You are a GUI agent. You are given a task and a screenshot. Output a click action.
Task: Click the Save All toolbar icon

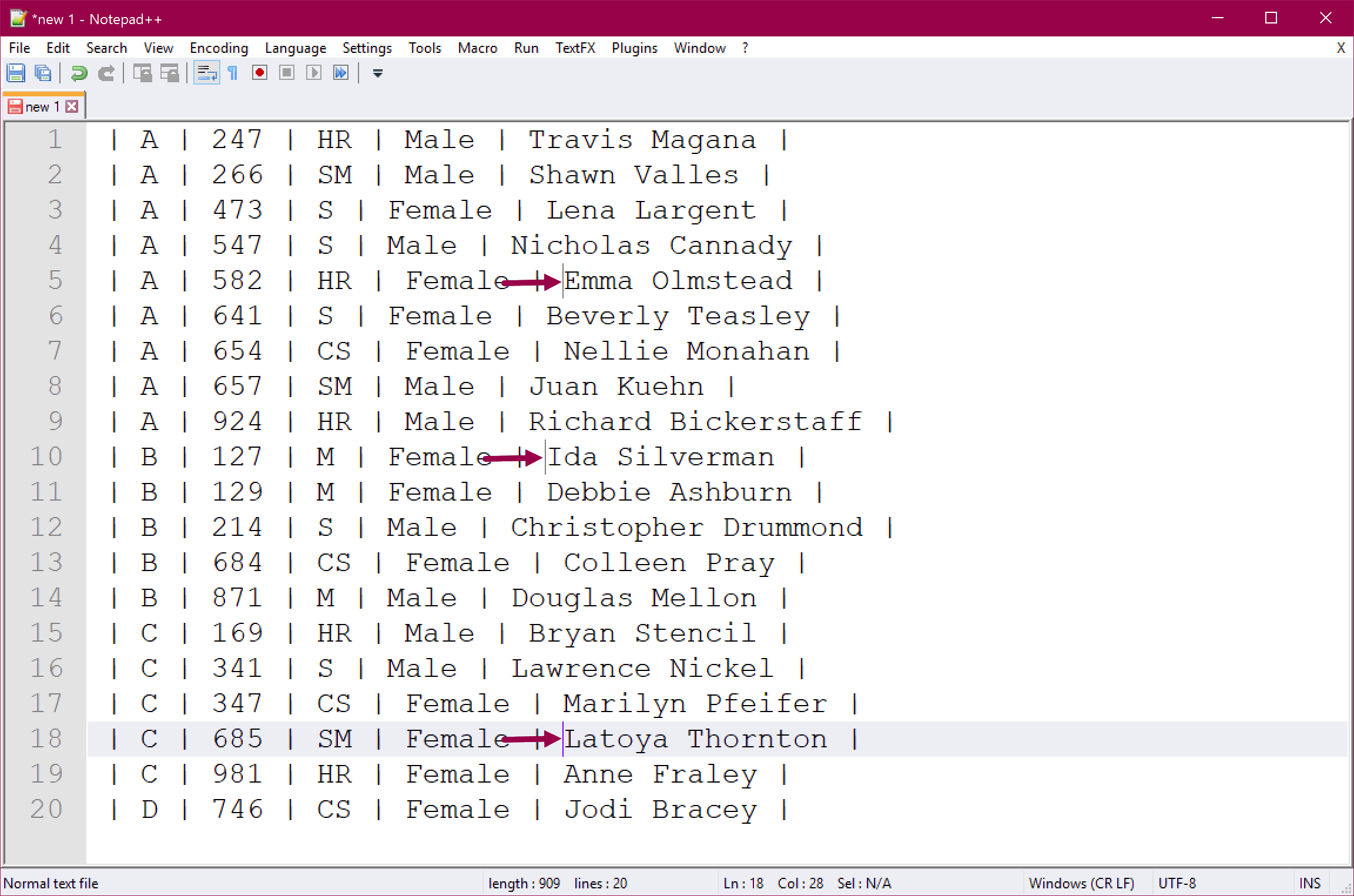click(43, 73)
